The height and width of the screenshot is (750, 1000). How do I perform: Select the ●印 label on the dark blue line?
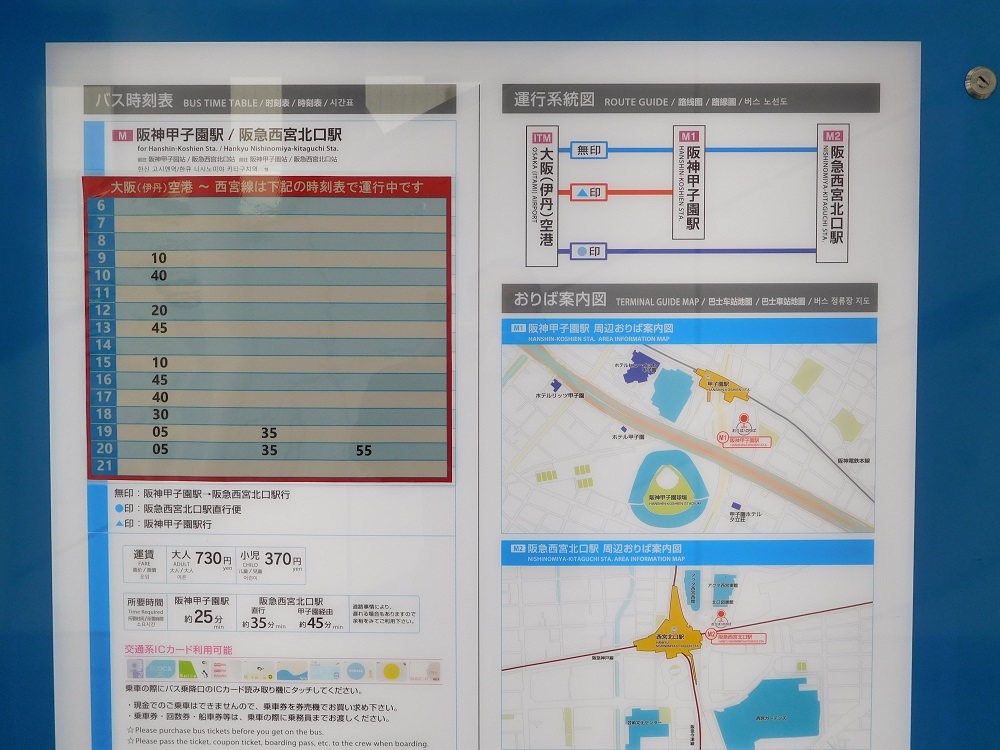click(588, 251)
